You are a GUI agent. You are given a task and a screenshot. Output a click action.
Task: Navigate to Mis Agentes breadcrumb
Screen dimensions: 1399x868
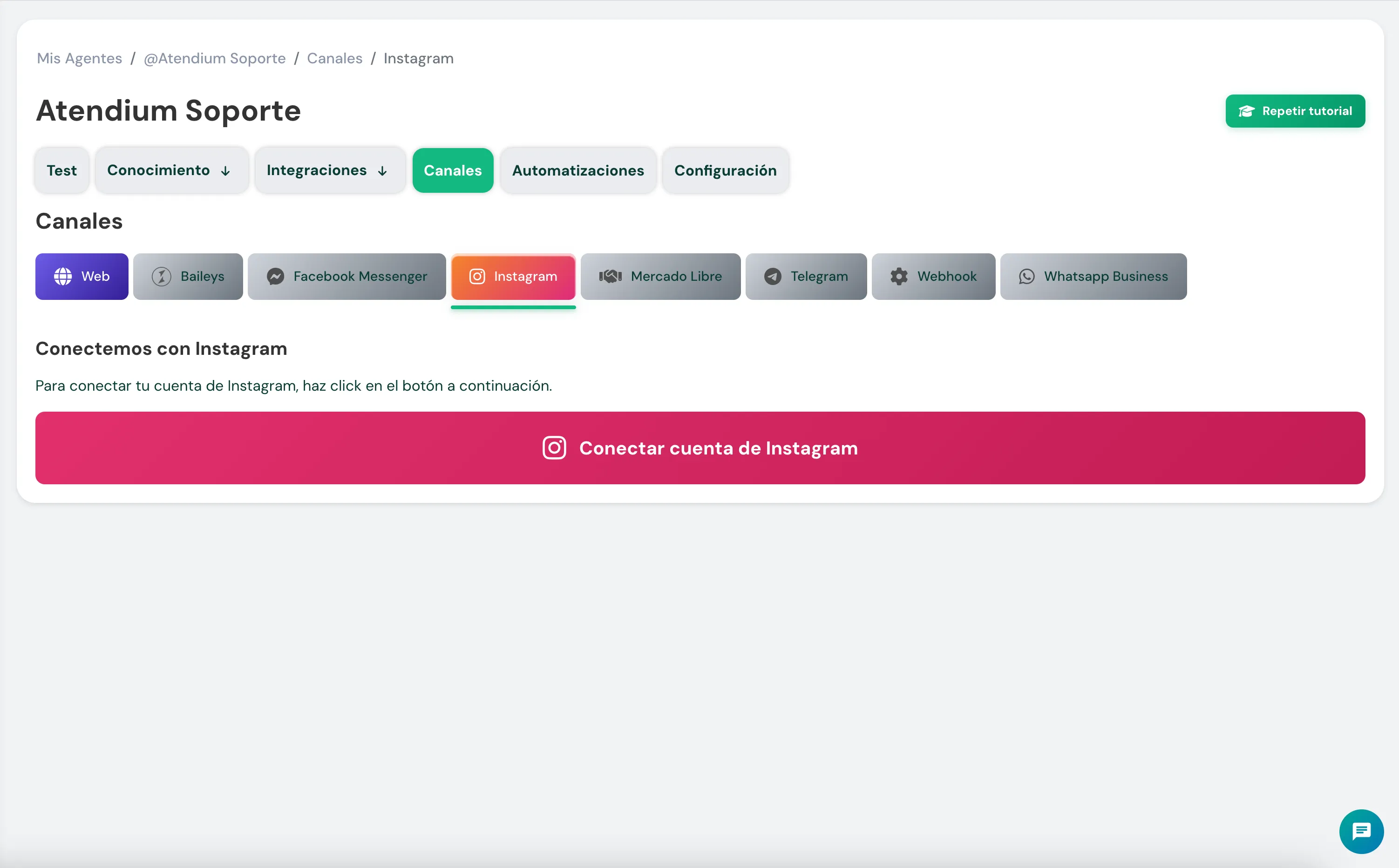click(79, 59)
